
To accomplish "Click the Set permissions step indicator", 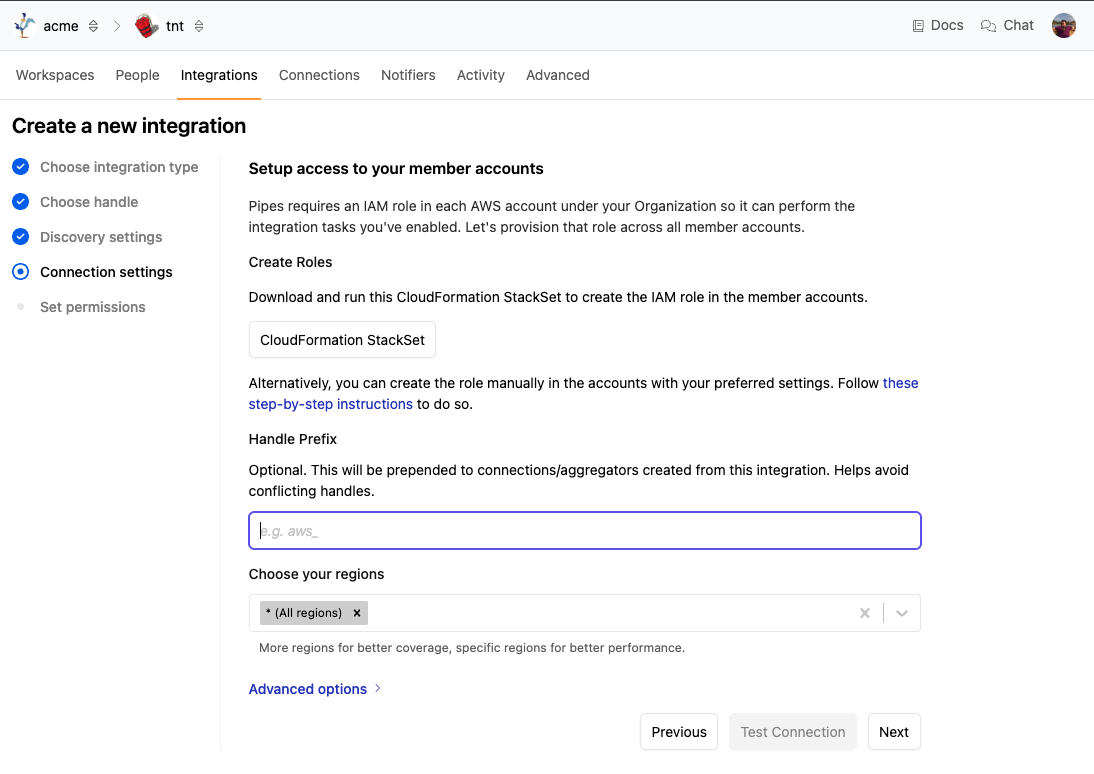I will click(20, 307).
